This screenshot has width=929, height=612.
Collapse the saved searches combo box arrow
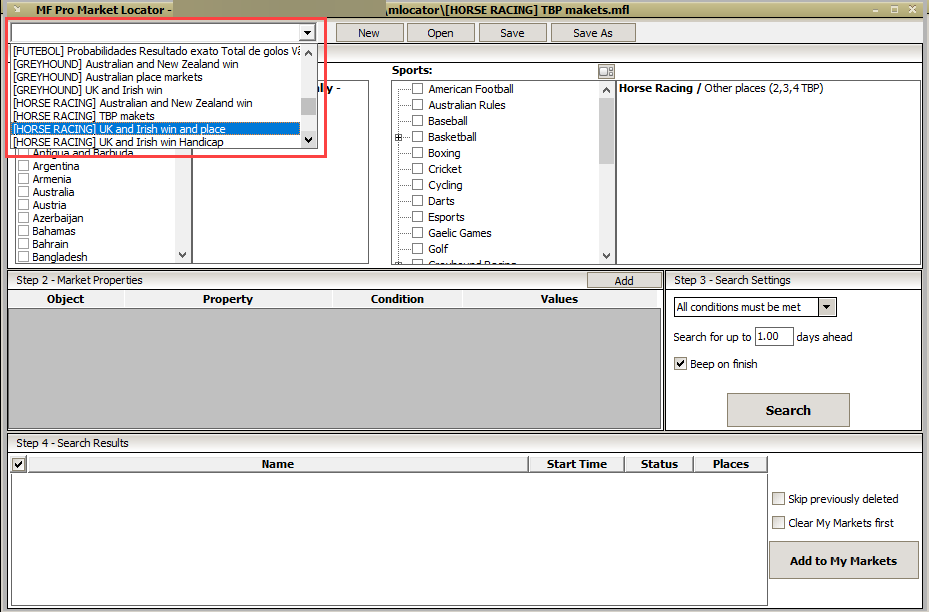(308, 33)
